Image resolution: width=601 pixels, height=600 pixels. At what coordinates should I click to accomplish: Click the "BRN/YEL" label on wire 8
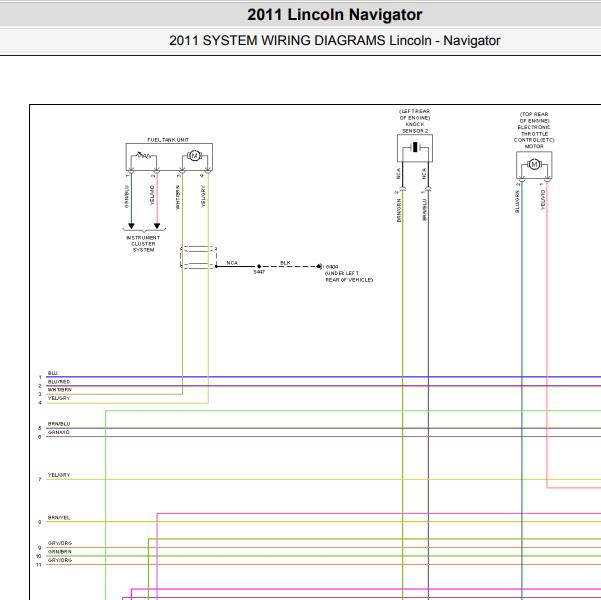pyautogui.click(x=59, y=518)
